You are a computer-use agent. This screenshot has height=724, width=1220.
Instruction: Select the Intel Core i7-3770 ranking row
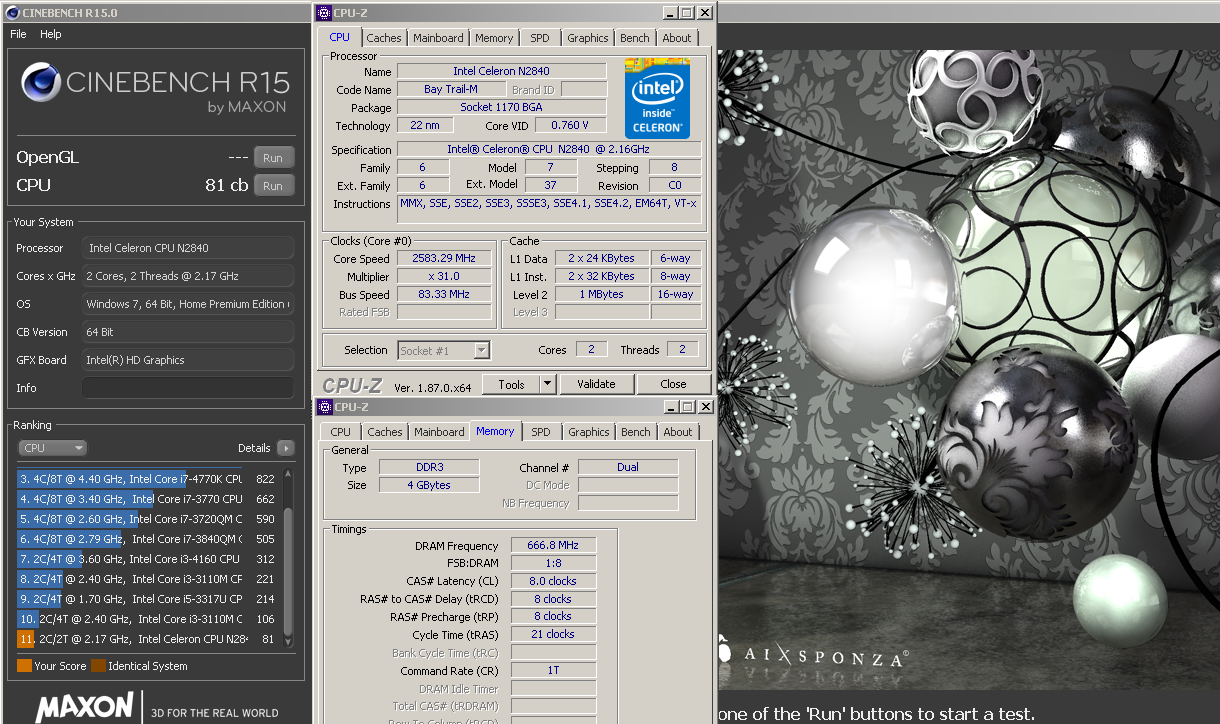[147, 499]
